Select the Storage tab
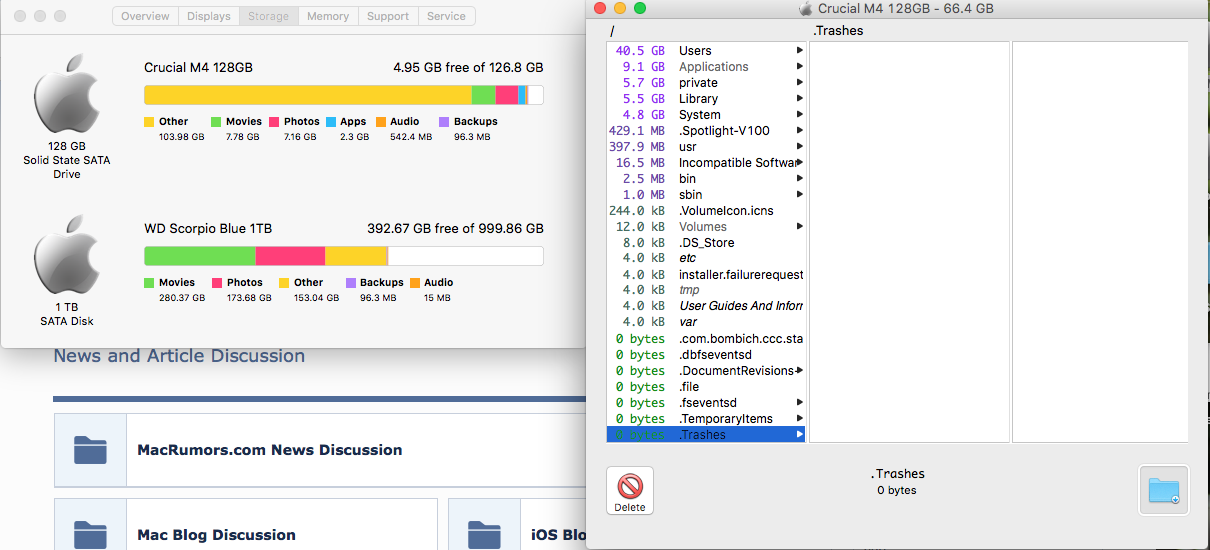 pos(268,16)
